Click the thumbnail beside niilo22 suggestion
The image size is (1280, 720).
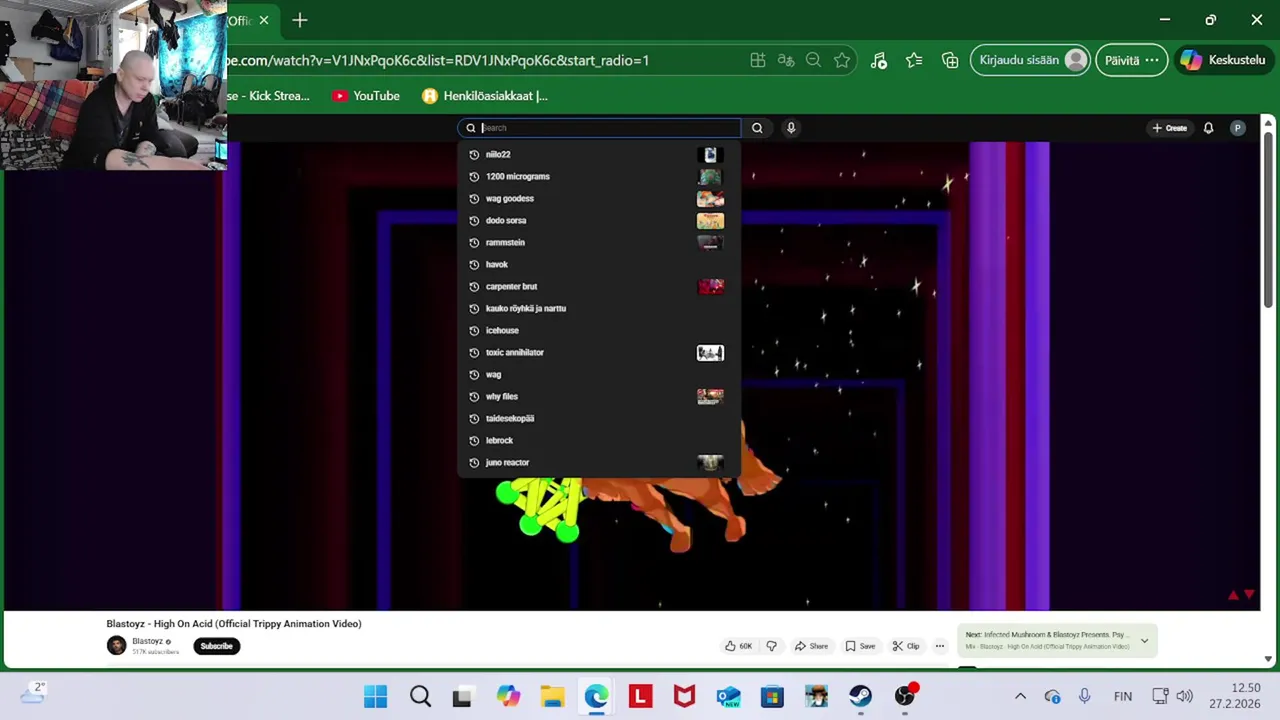(x=710, y=155)
